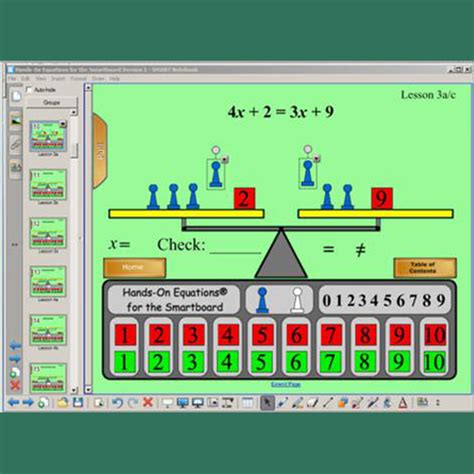Image resolution: width=474 pixels, height=474 pixels.
Task: Select the Magic Pen tool
Action: tap(372, 403)
